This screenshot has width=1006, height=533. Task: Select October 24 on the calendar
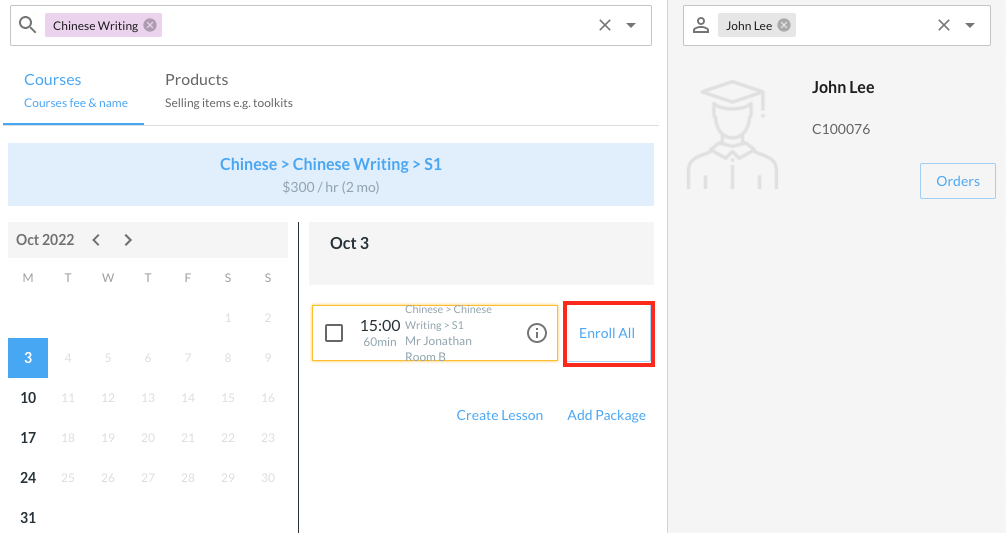pyautogui.click(x=28, y=478)
